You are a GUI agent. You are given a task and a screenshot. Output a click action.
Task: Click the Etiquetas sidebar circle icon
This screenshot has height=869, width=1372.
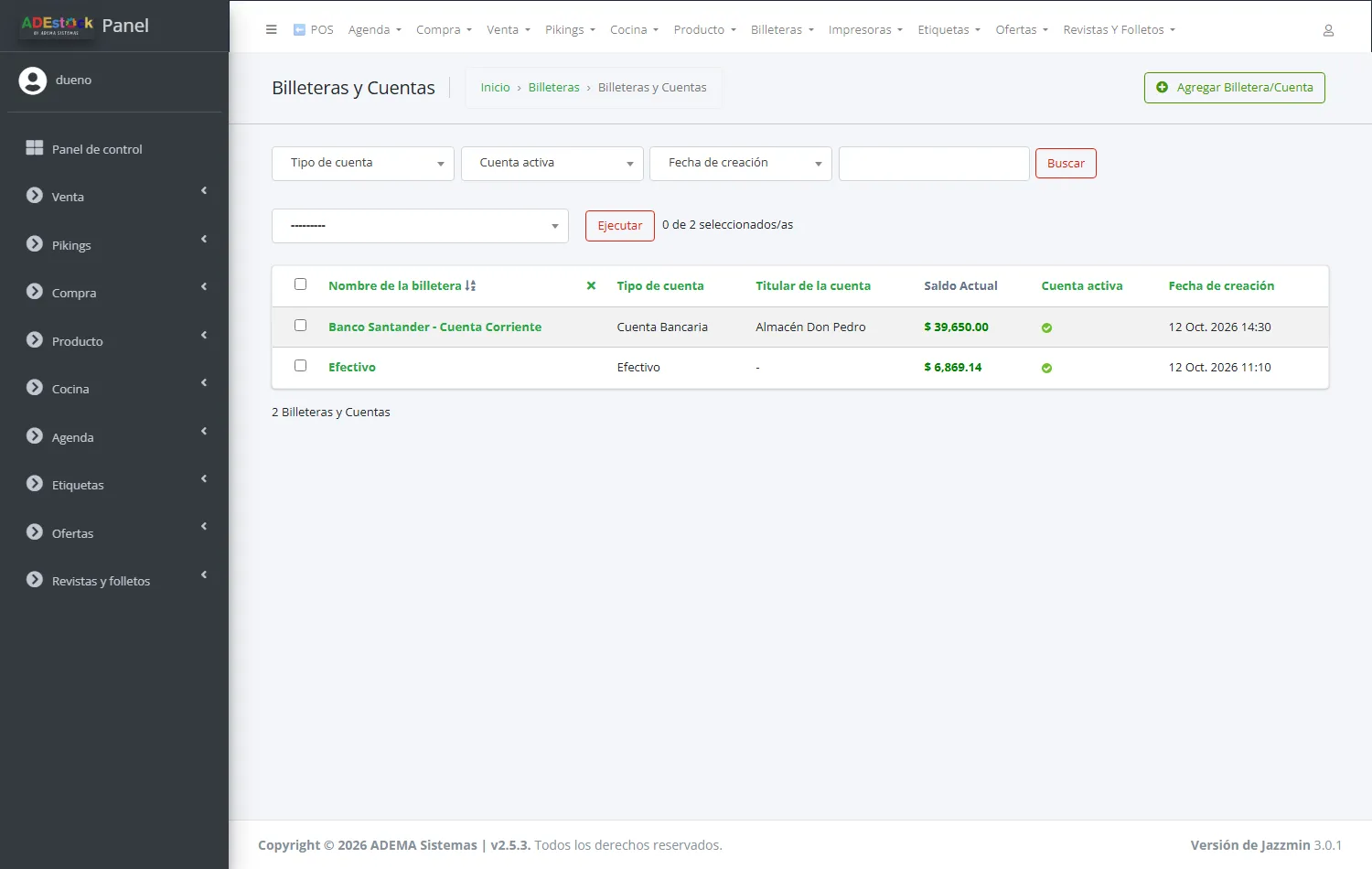[x=35, y=484]
